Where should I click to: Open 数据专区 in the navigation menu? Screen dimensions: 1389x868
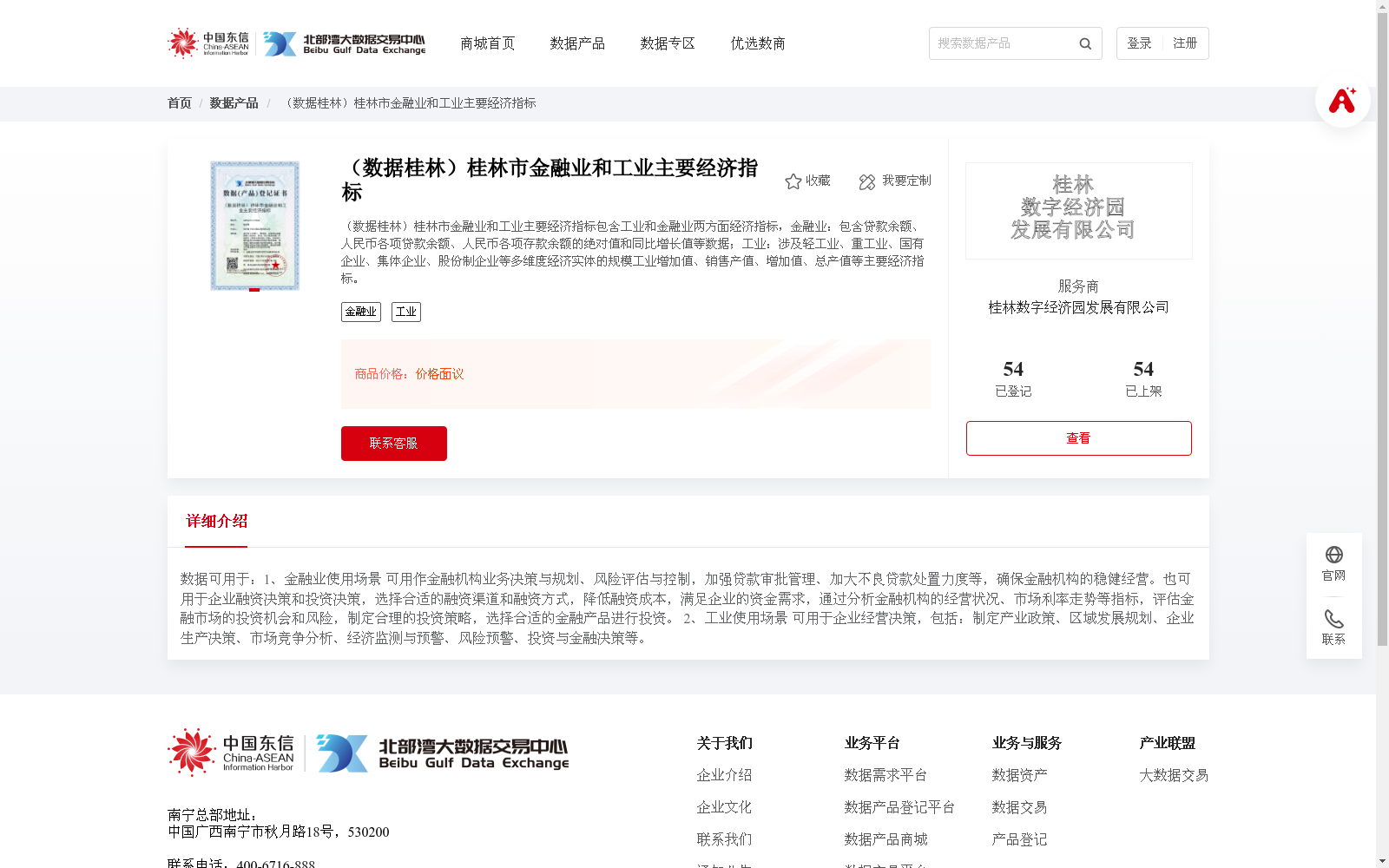click(668, 43)
